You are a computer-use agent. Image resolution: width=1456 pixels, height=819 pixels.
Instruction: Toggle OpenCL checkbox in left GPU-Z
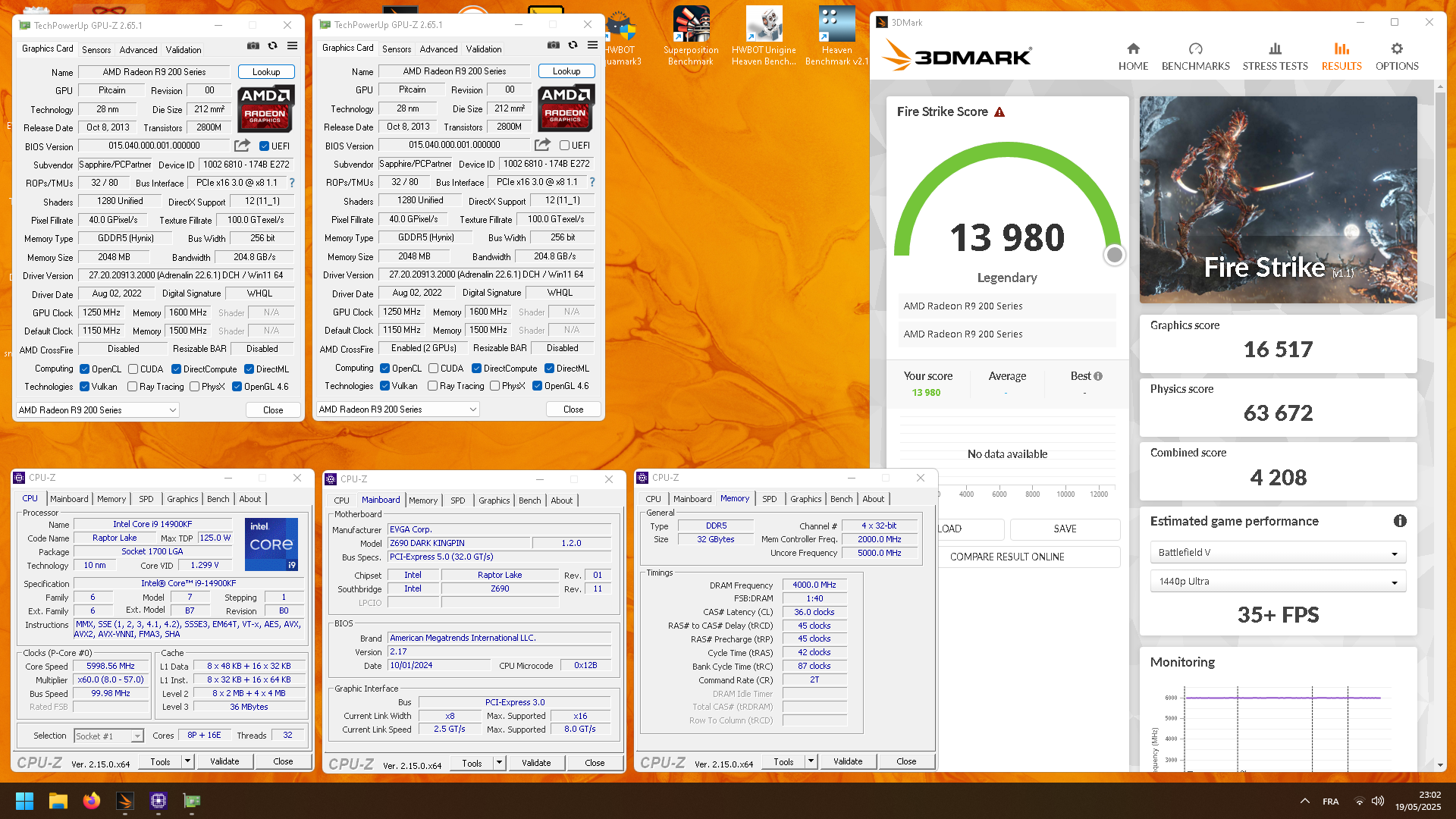click(x=84, y=369)
